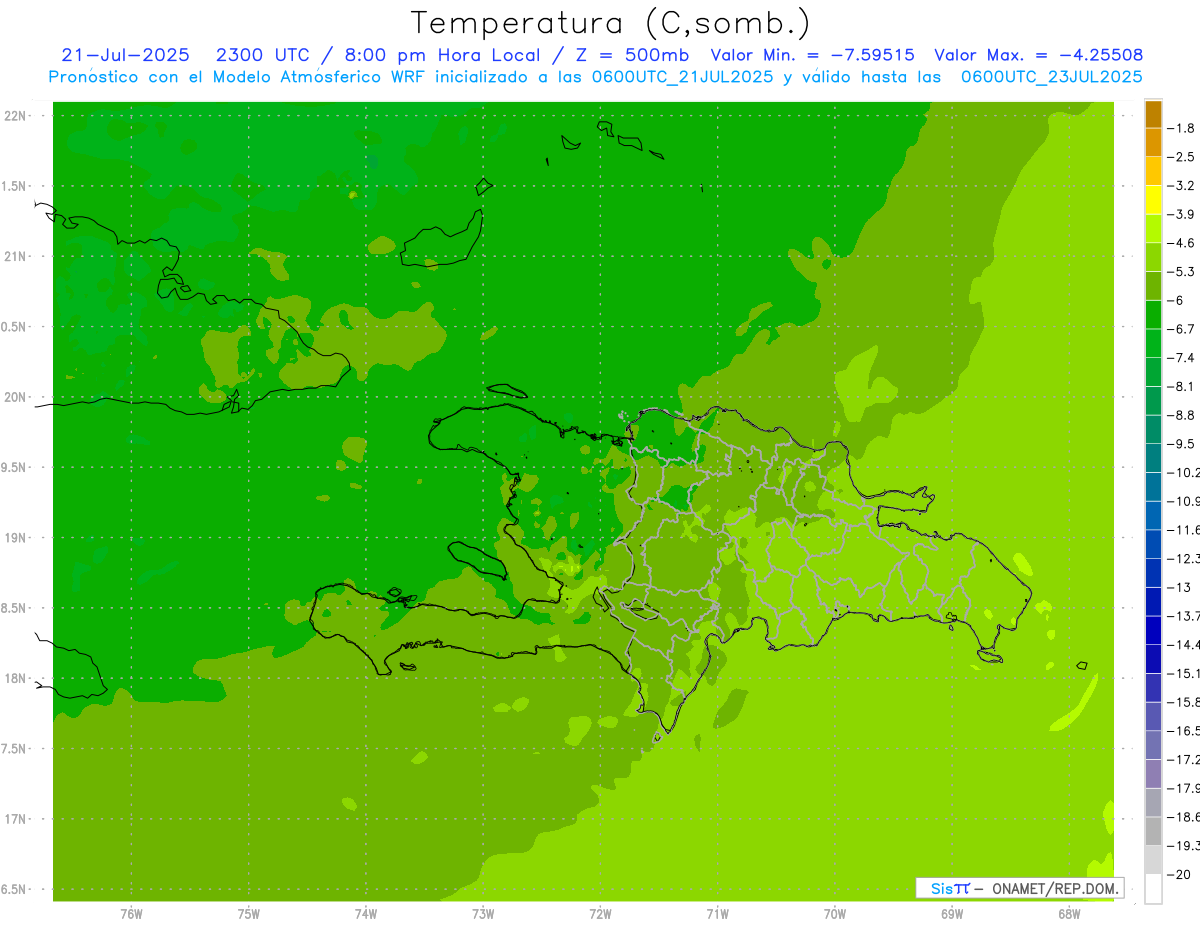Click the -9.5 legend value
1200x927 pixels.
[x=1183, y=444]
